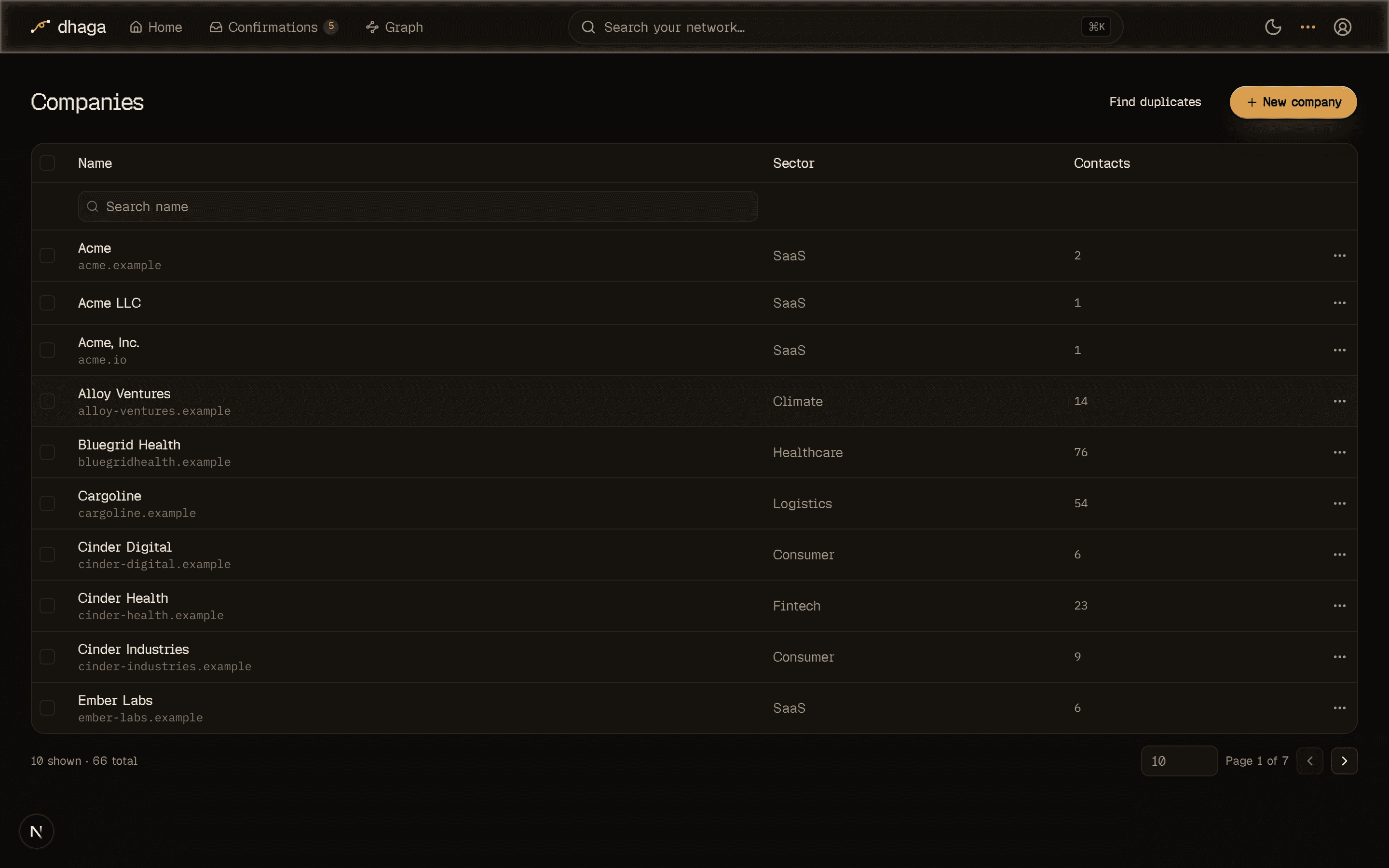Open the page size selector showing 10
The width and height of the screenshot is (1389, 868).
(x=1179, y=760)
